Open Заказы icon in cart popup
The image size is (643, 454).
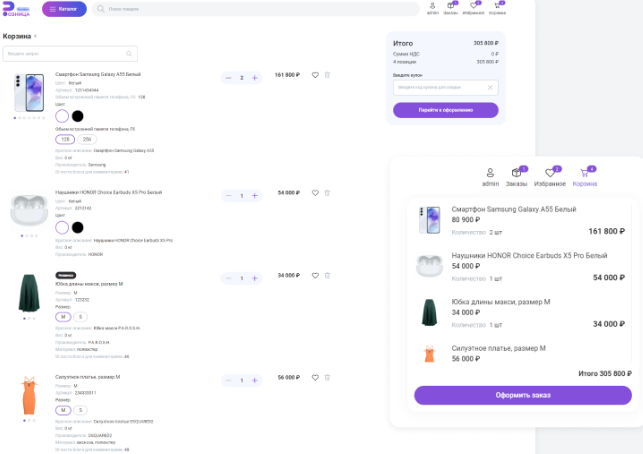(x=517, y=177)
